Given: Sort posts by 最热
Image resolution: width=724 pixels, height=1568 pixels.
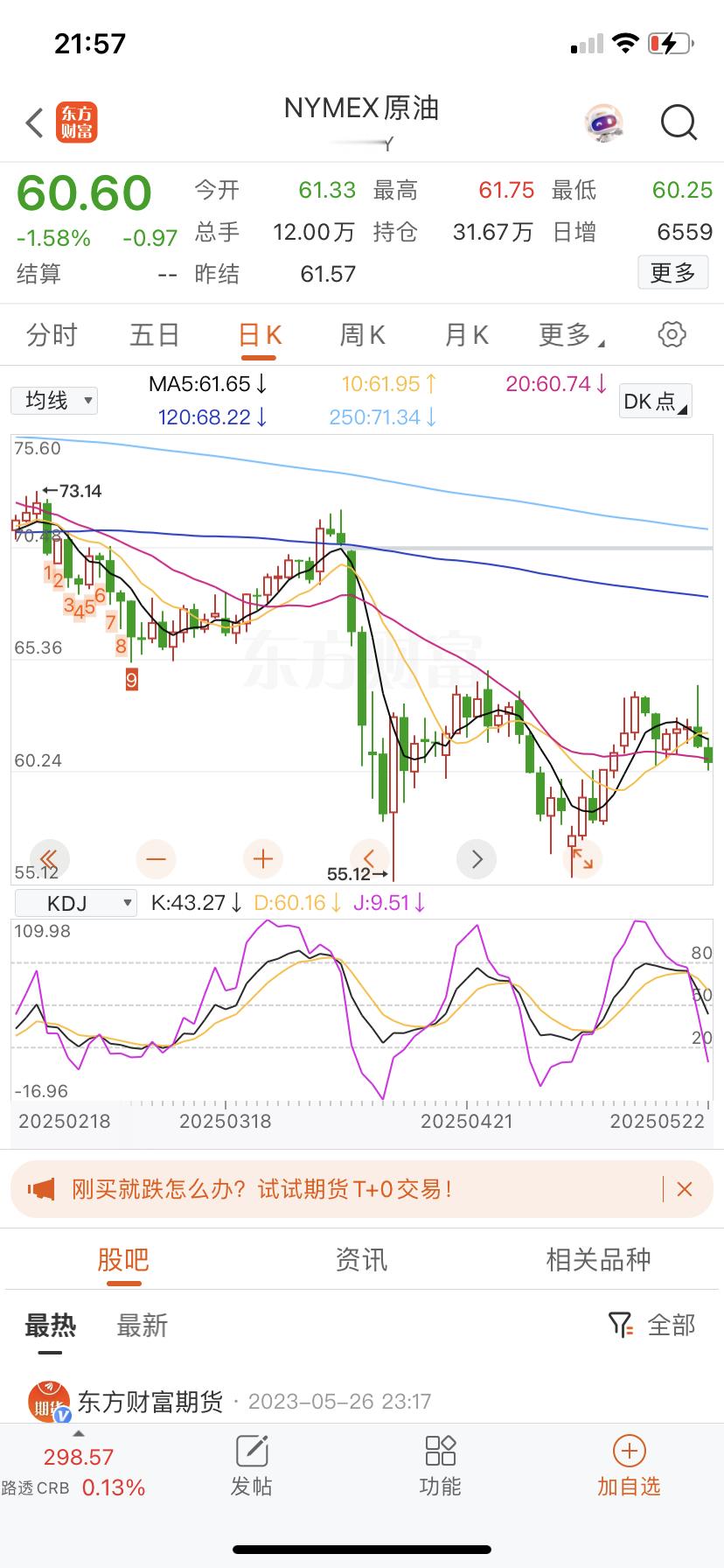Looking at the screenshot, I should click(x=51, y=1326).
